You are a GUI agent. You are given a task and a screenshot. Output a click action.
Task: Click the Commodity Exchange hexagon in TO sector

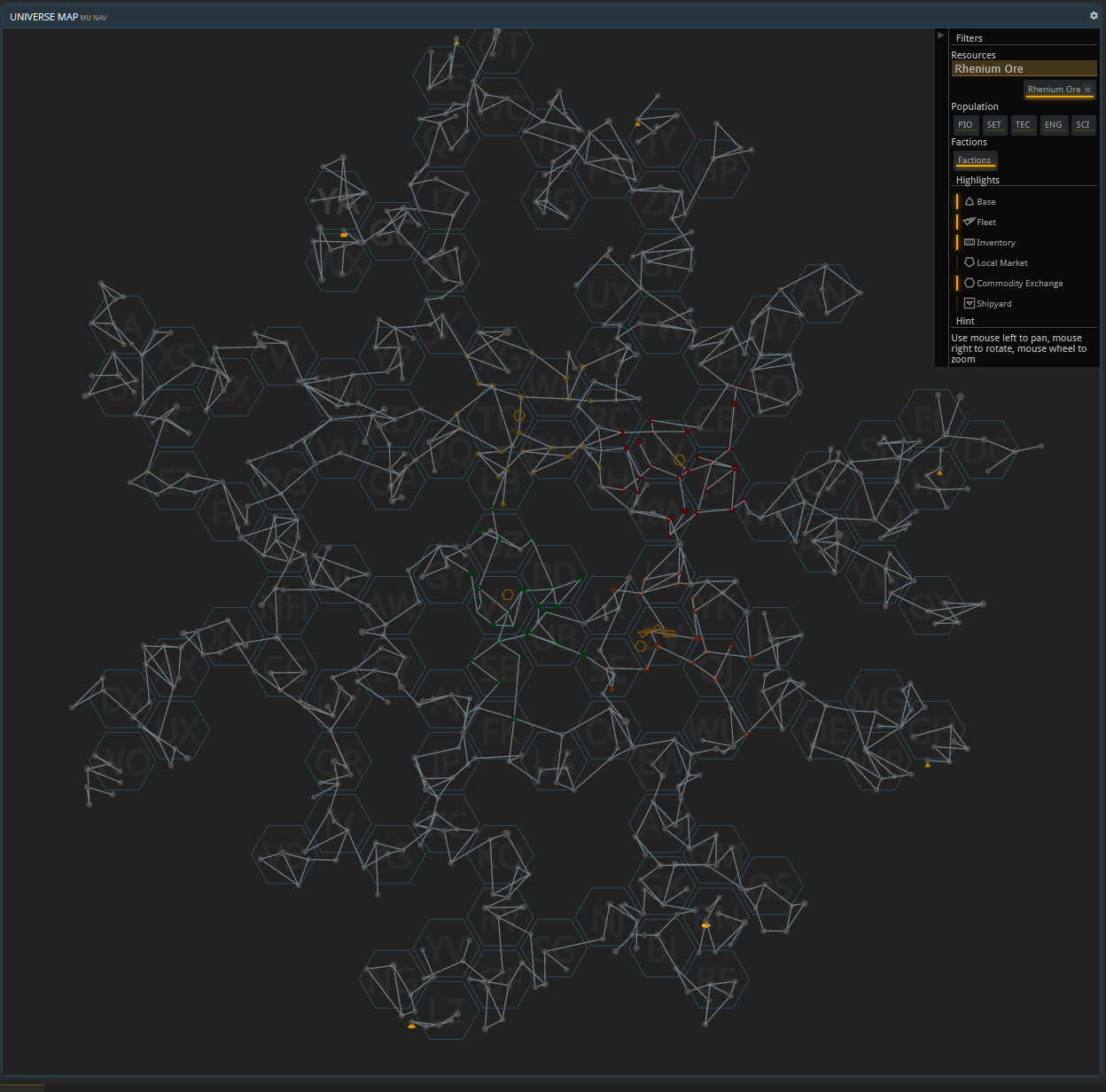point(519,416)
